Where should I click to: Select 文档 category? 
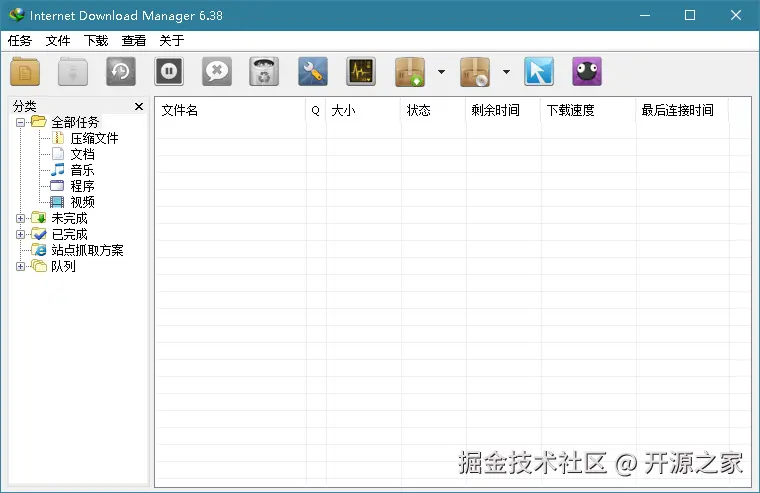[x=82, y=154]
